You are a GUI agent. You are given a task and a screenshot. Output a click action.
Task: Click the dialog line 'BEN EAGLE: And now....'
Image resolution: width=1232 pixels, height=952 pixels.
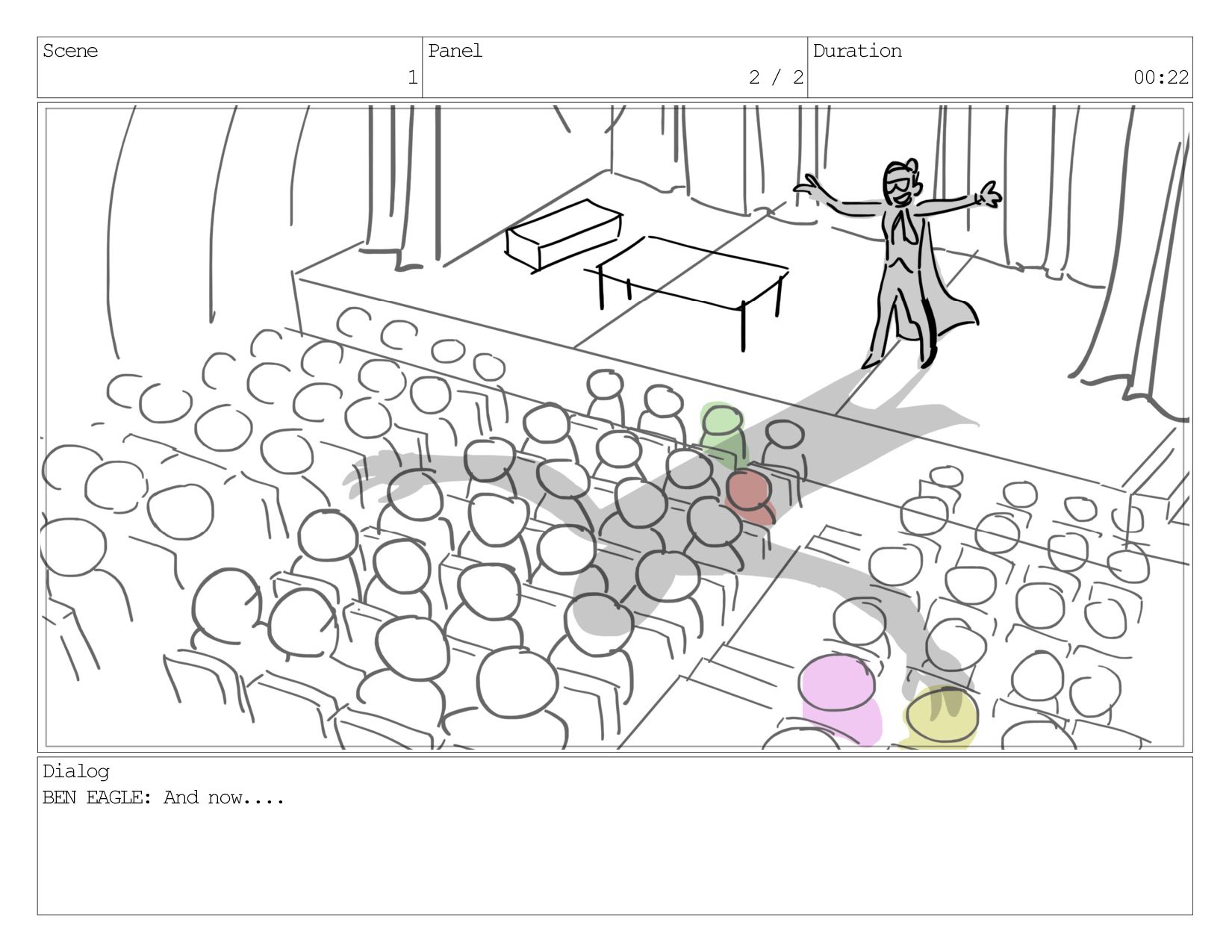click(x=164, y=797)
